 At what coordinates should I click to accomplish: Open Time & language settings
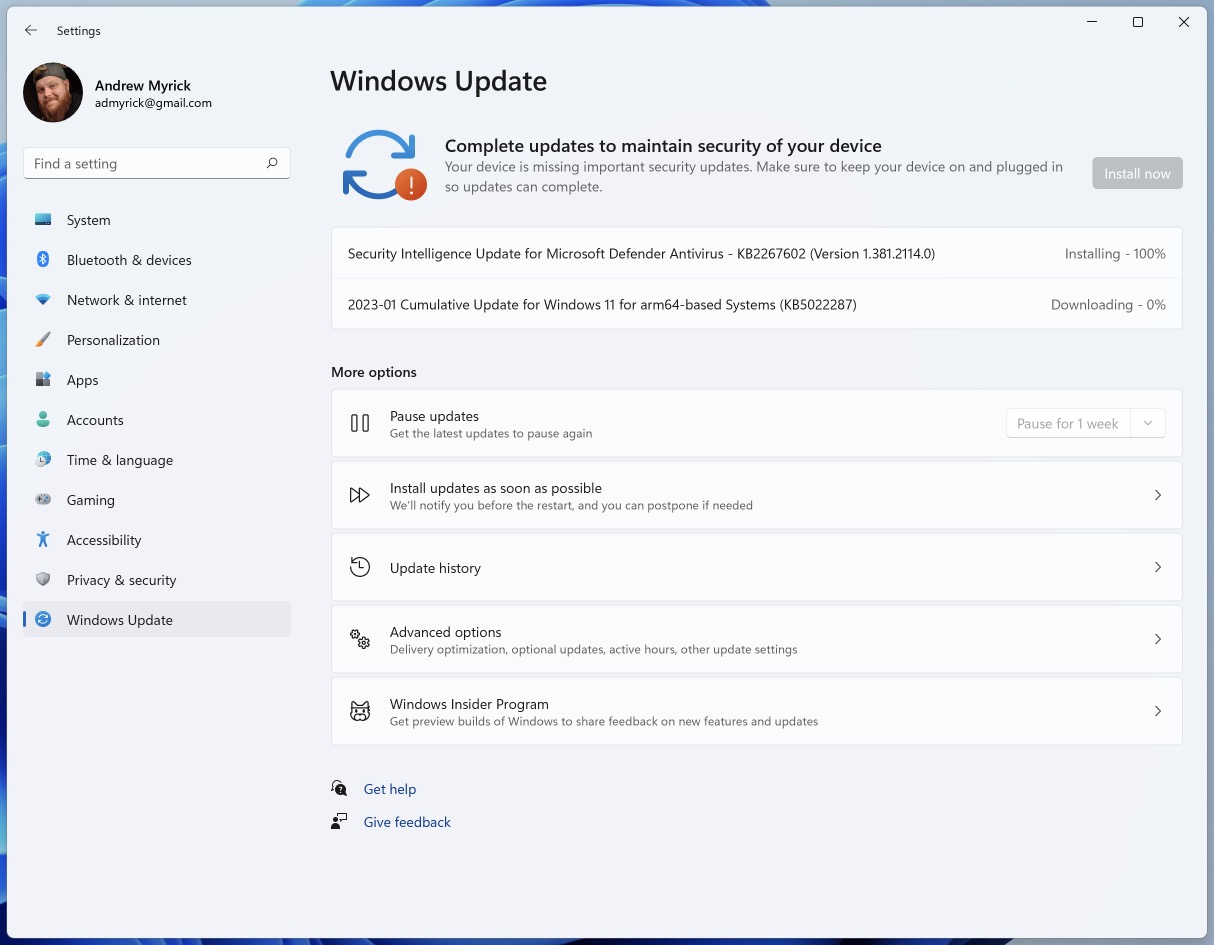point(157,460)
